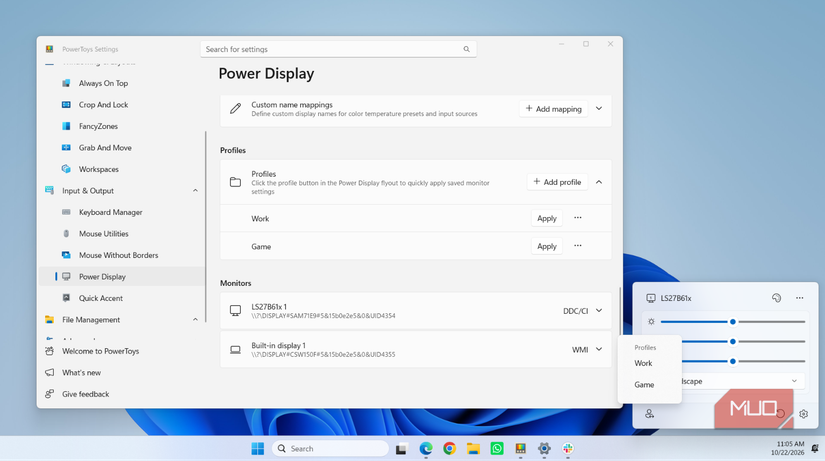Adjust brightness slider in flyout

coord(732,322)
